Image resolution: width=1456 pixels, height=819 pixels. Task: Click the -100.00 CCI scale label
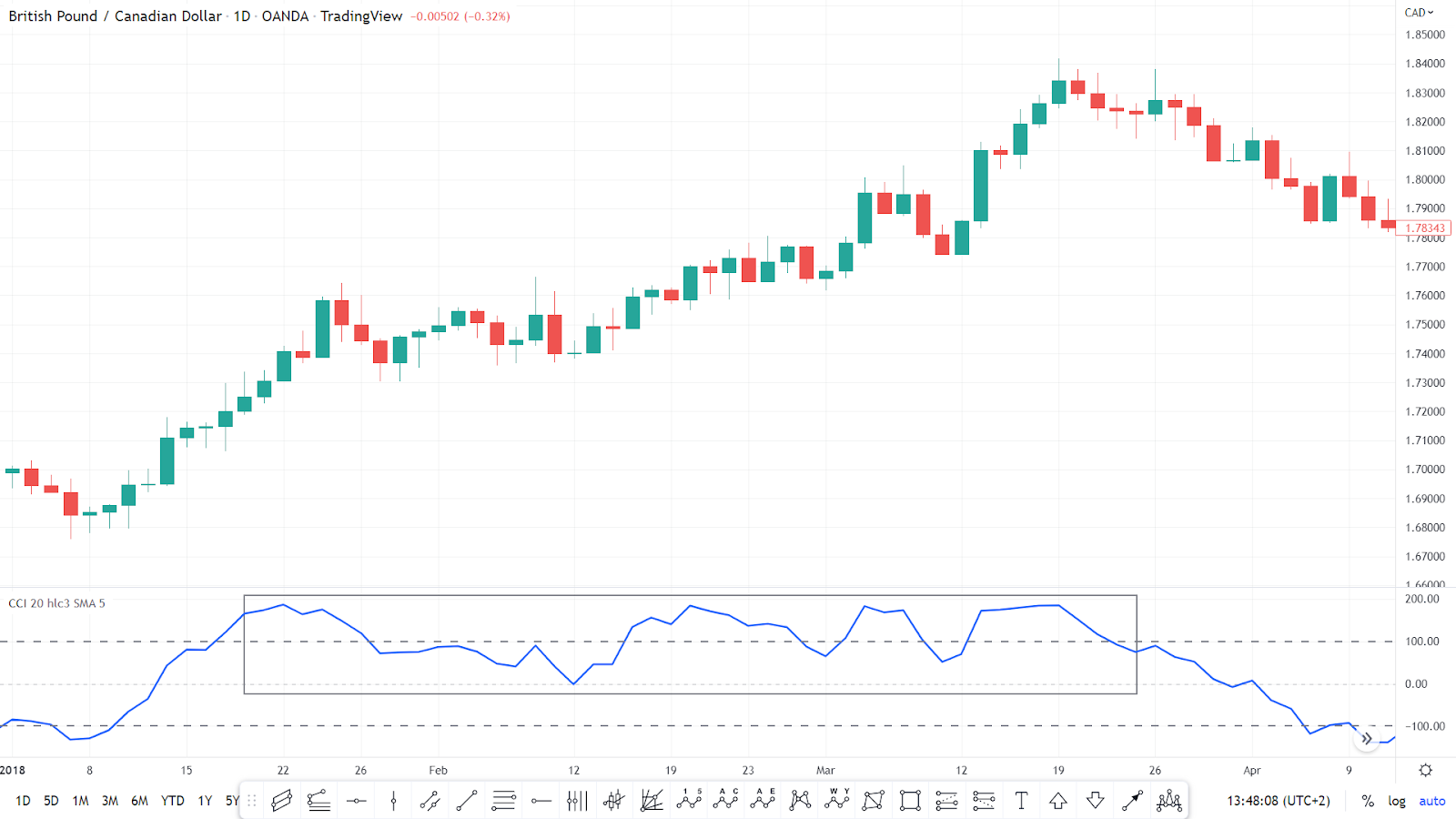pyautogui.click(x=1423, y=726)
